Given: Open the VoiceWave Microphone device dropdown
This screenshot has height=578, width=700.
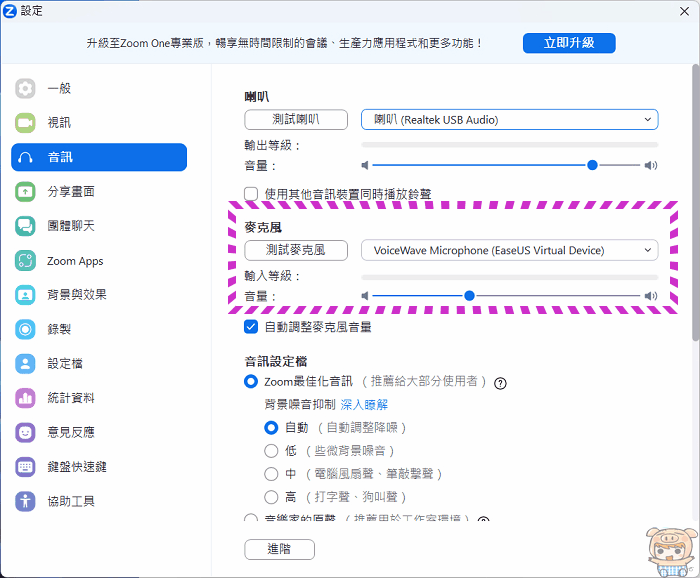Looking at the screenshot, I should pyautogui.click(x=509, y=250).
